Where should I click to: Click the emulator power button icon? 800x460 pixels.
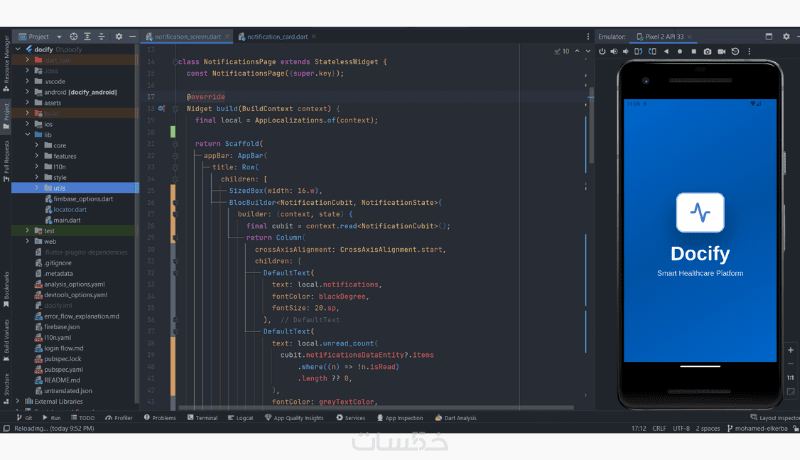pyautogui.click(x=602, y=52)
